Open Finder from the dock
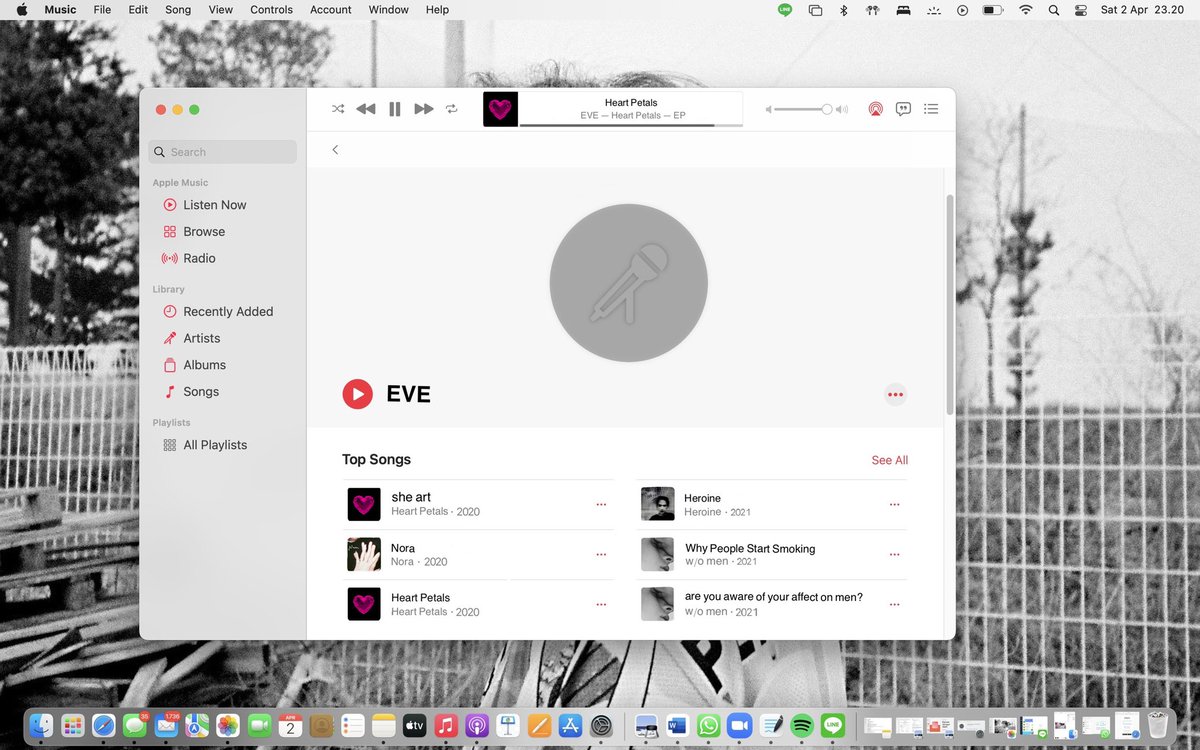This screenshot has height=750, width=1200. [x=41, y=726]
